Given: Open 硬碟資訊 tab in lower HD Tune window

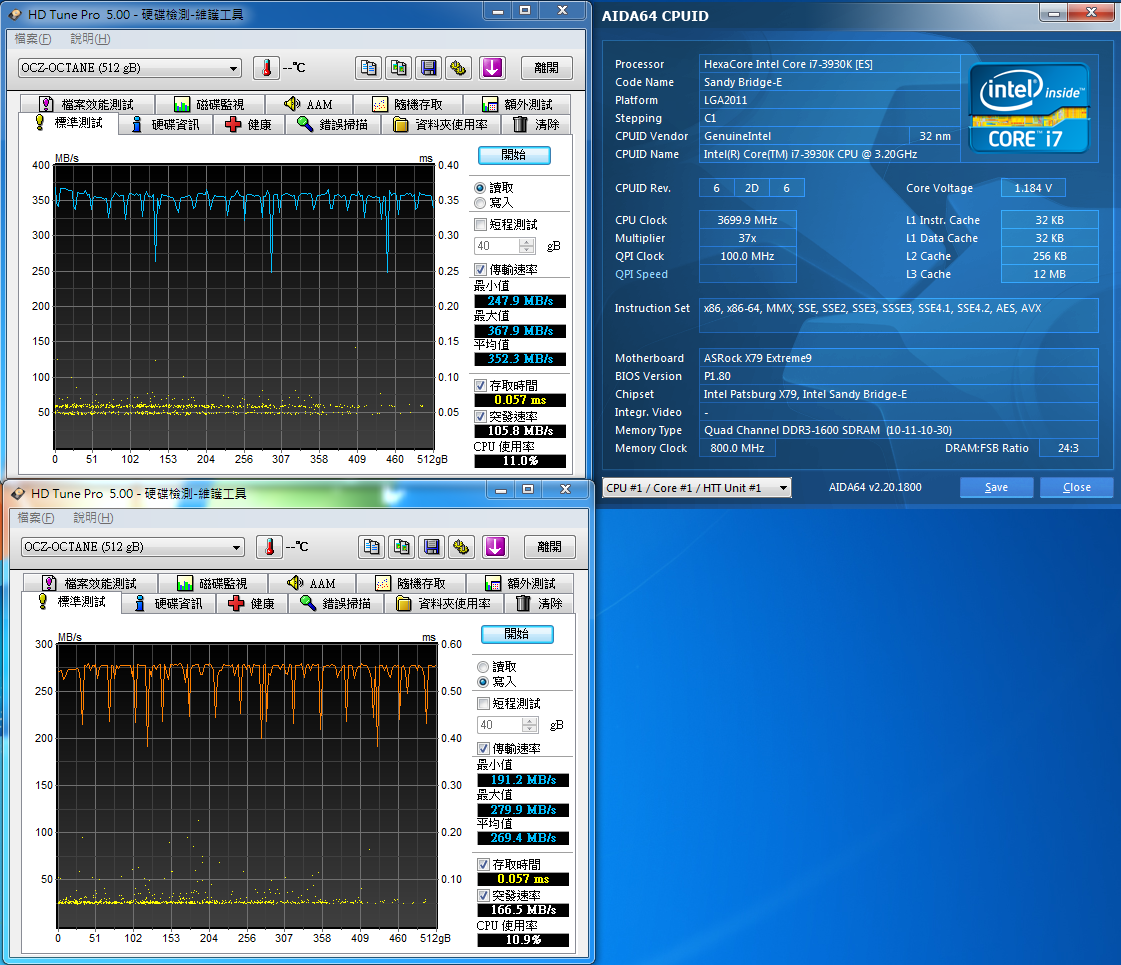Looking at the screenshot, I should tap(168, 603).
